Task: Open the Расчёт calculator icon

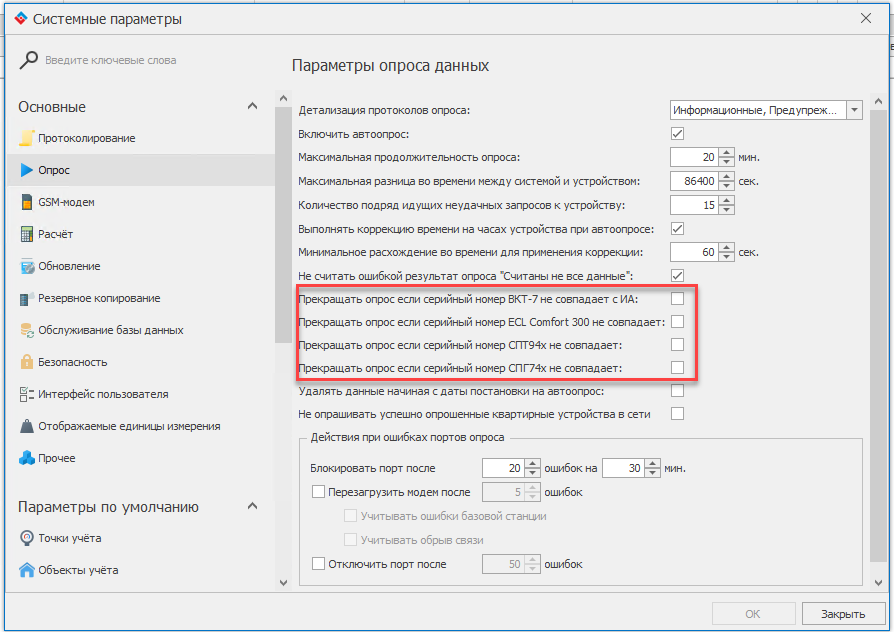Action: (27, 234)
